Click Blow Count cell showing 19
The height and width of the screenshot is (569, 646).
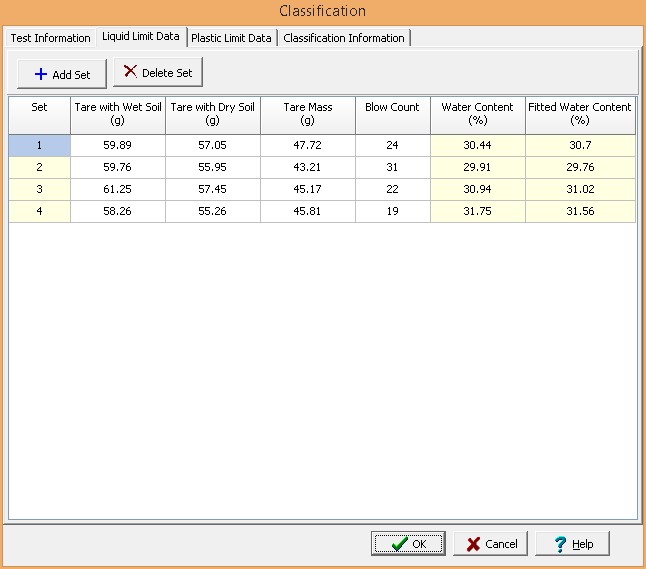[392, 212]
